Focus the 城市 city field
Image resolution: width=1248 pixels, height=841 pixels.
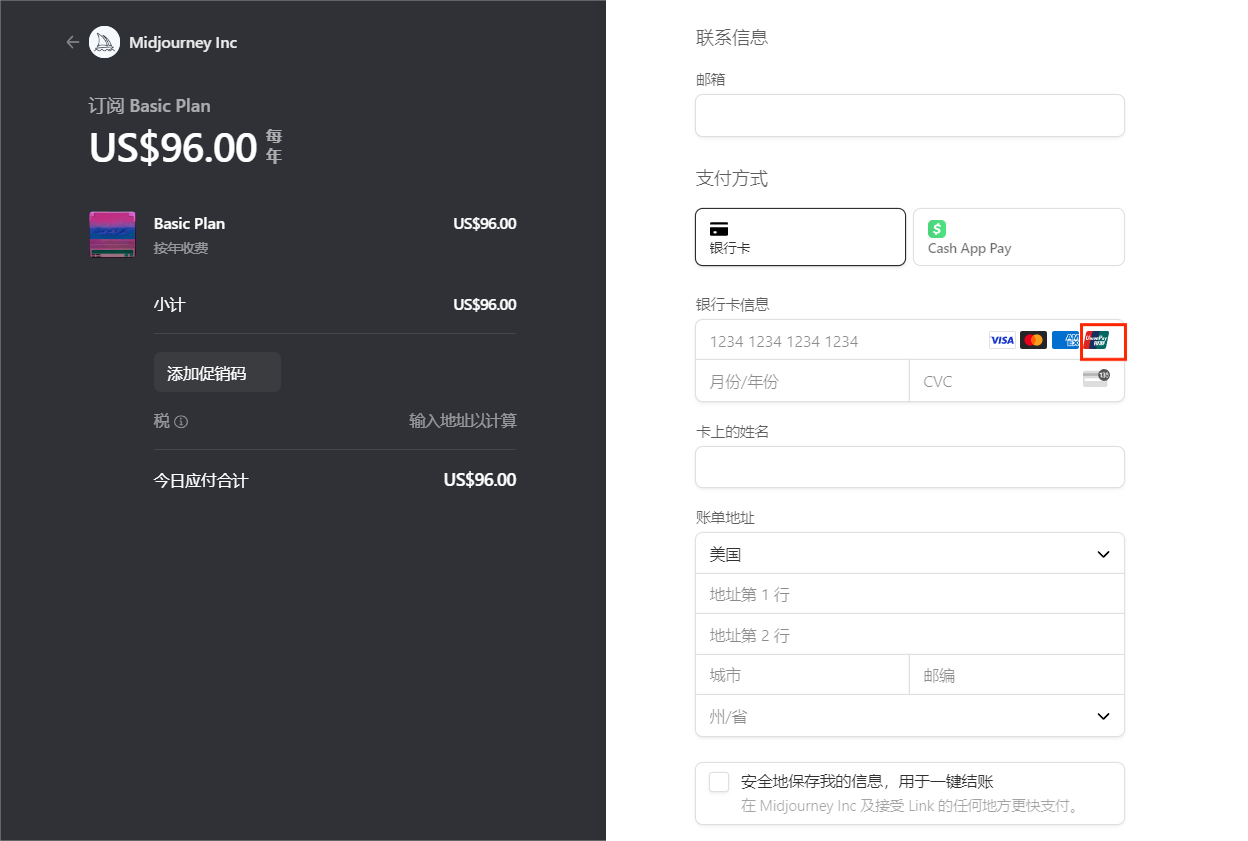click(802, 675)
